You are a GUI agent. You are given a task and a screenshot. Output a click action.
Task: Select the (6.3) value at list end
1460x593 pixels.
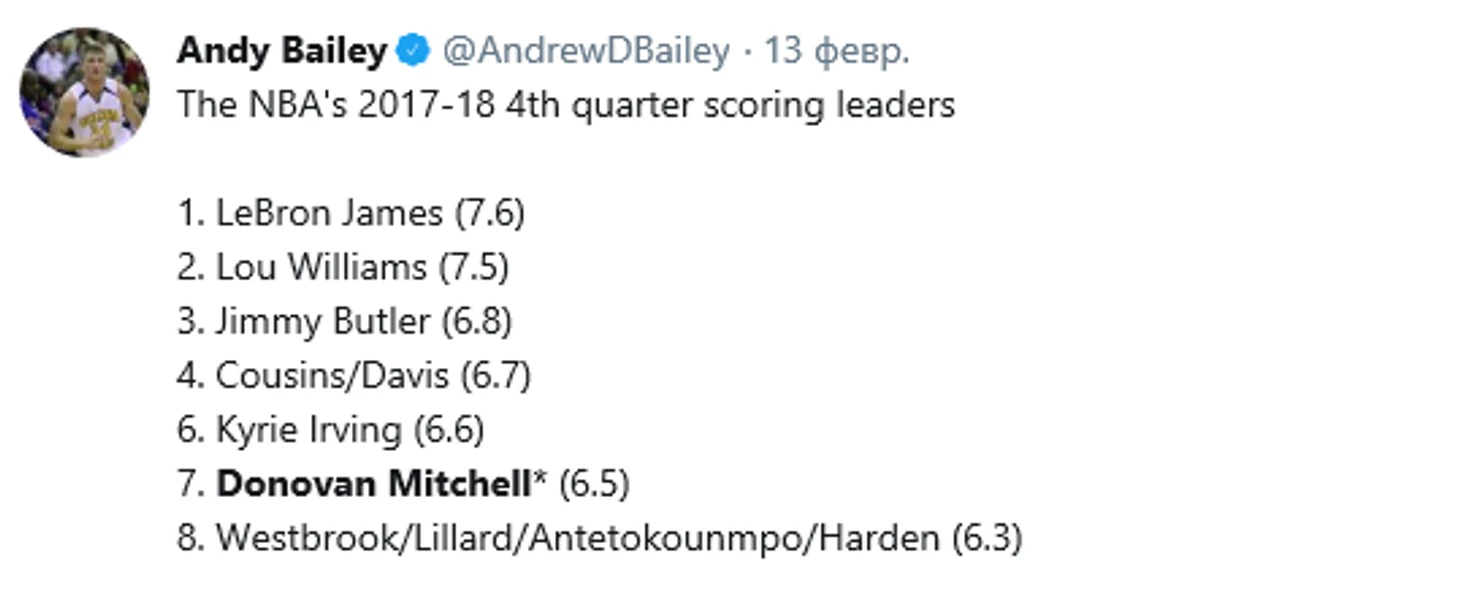coord(987,538)
